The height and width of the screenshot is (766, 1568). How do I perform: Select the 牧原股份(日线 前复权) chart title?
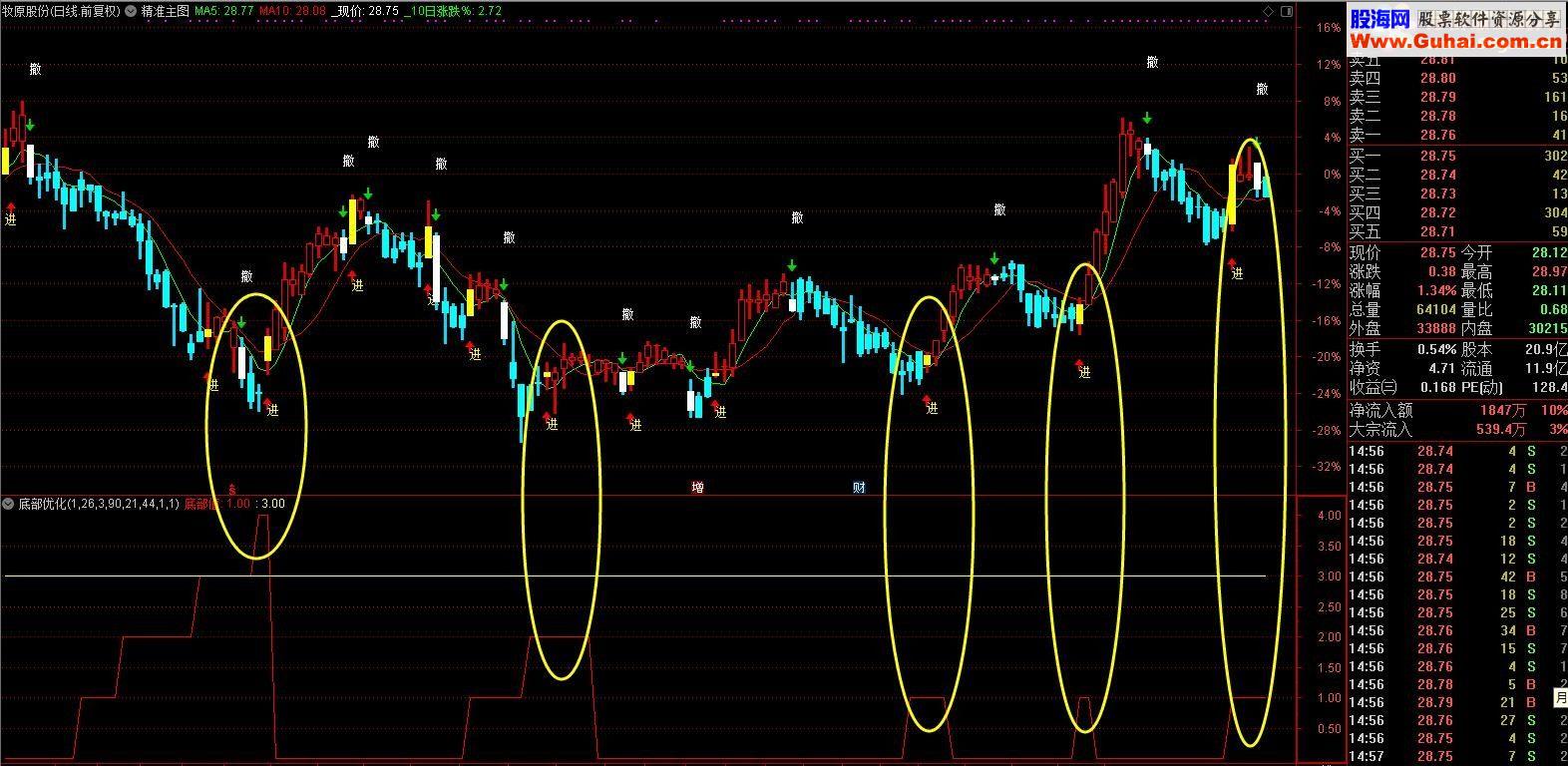coord(61,11)
